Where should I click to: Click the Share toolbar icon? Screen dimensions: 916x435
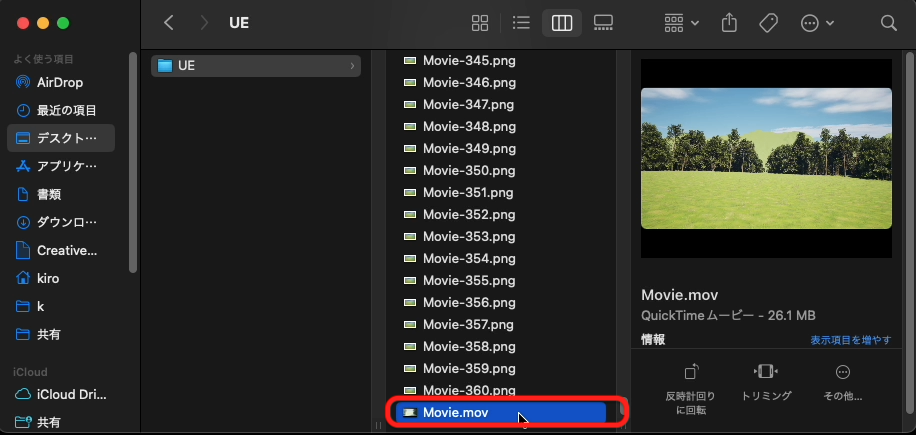point(729,23)
